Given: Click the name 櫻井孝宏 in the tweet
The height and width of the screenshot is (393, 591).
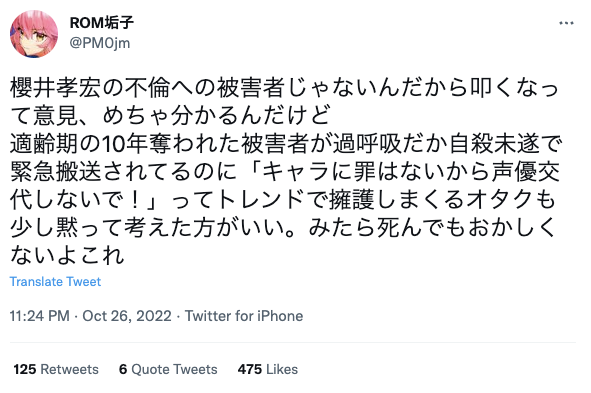Looking at the screenshot, I should click(55, 87).
